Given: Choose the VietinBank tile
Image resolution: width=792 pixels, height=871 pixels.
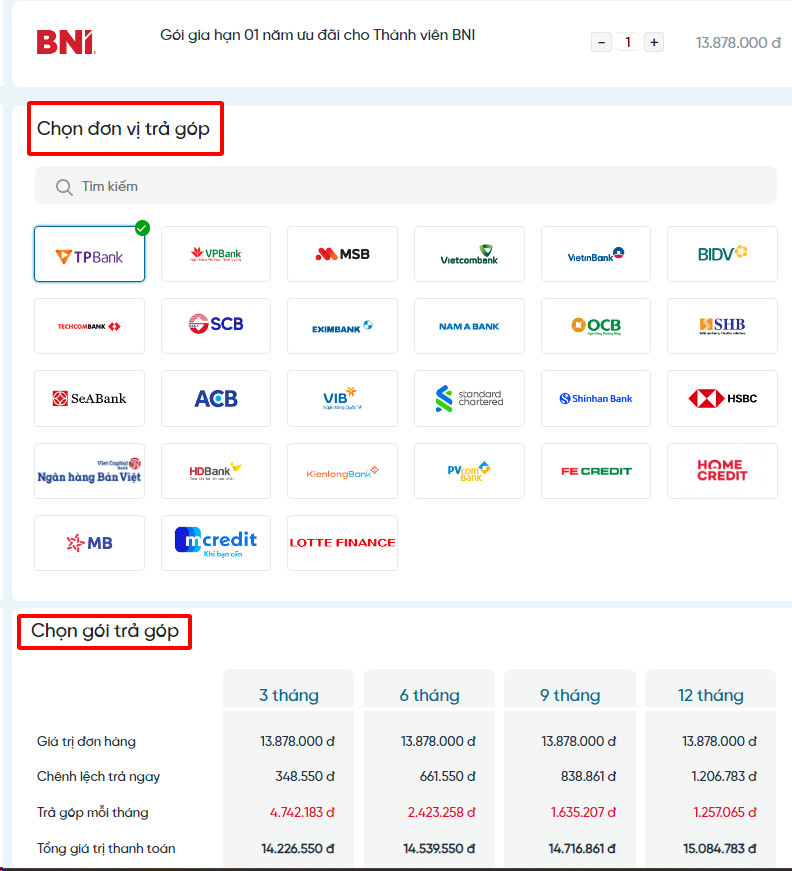Looking at the screenshot, I should pyautogui.click(x=596, y=254).
